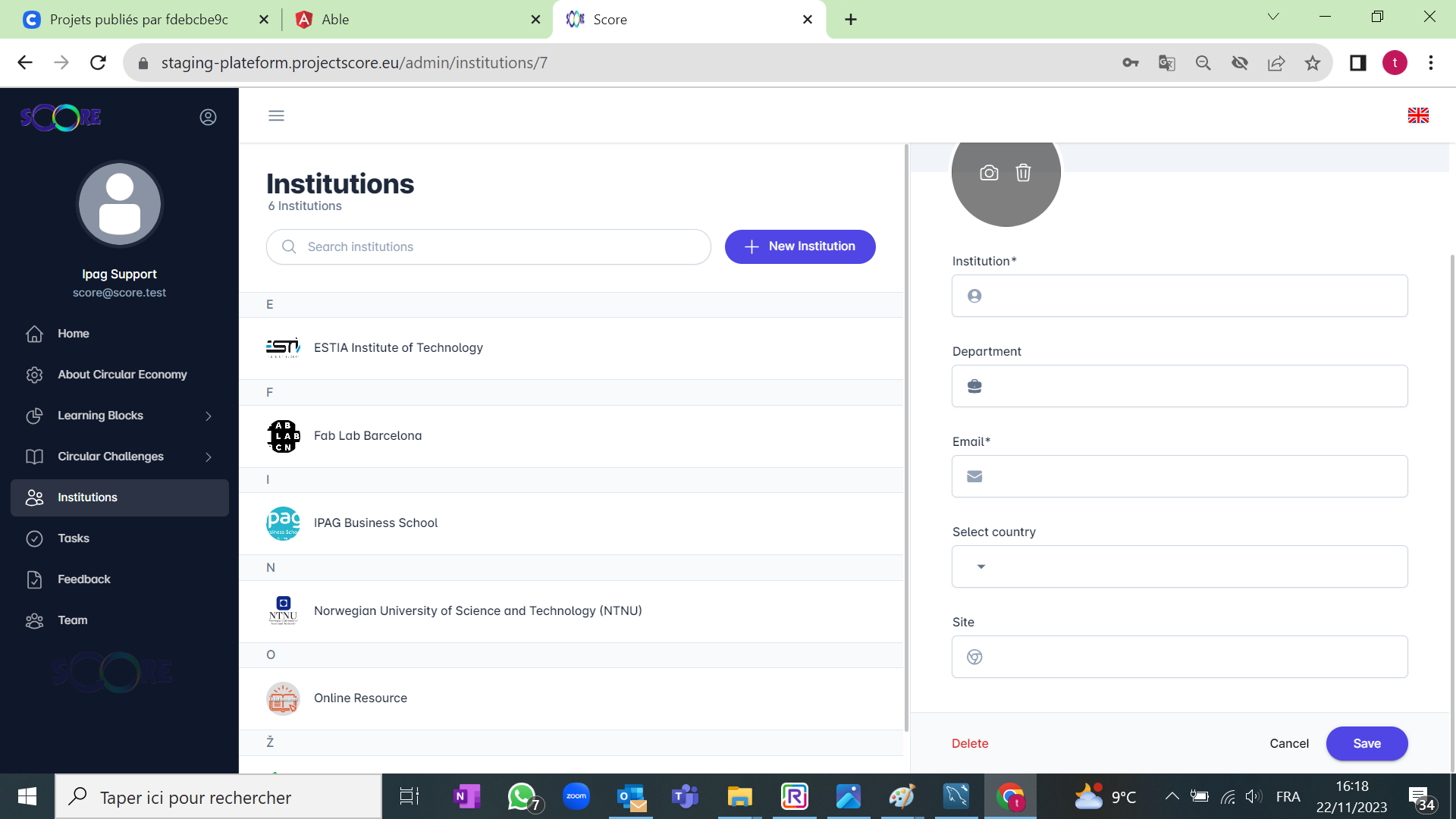Bookmark page with star icon
Viewport: 1456px width, 819px height.
coord(1313,63)
